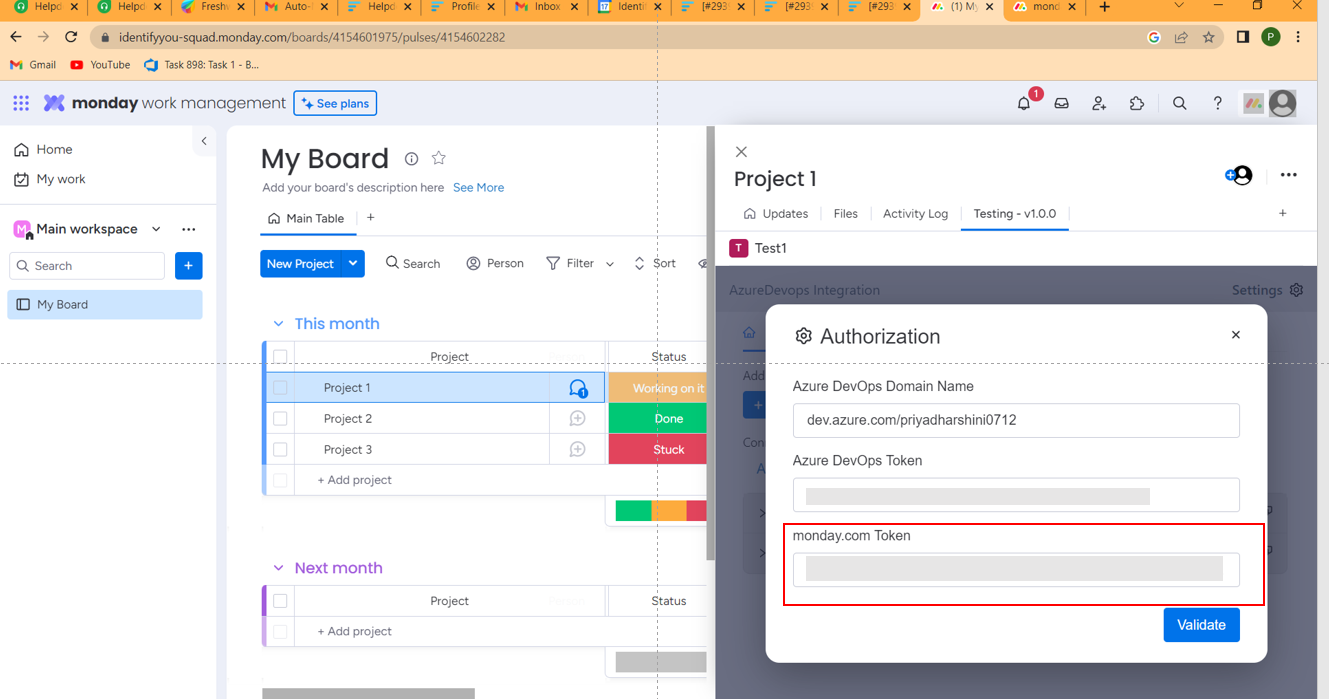This screenshot has width=1329, height=699.
Task: Open Project 1 panel more options menu
Action: coord(1288,175)
